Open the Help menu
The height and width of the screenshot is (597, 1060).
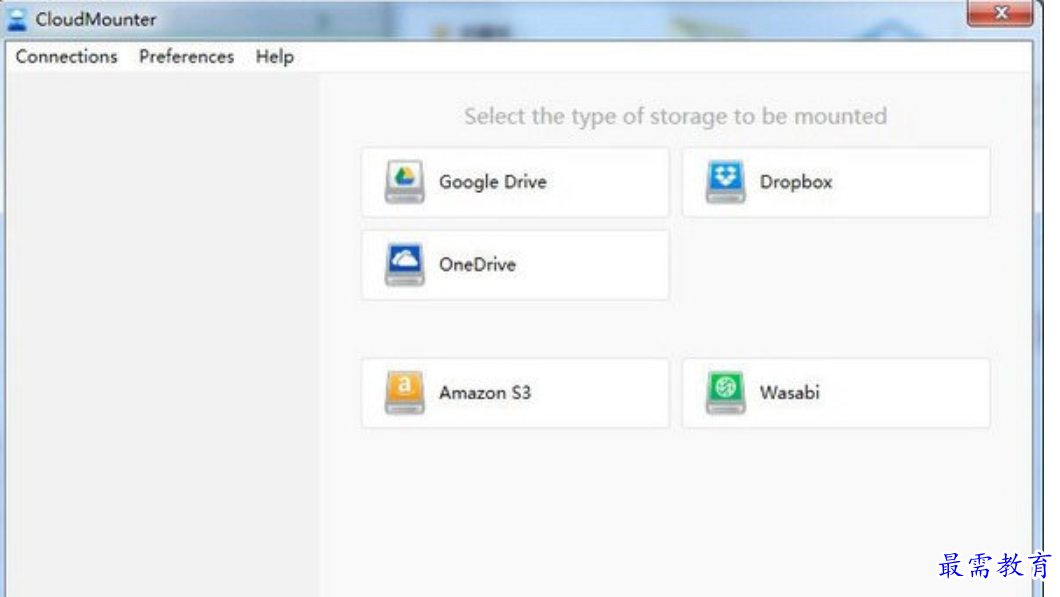click(274, 57)
